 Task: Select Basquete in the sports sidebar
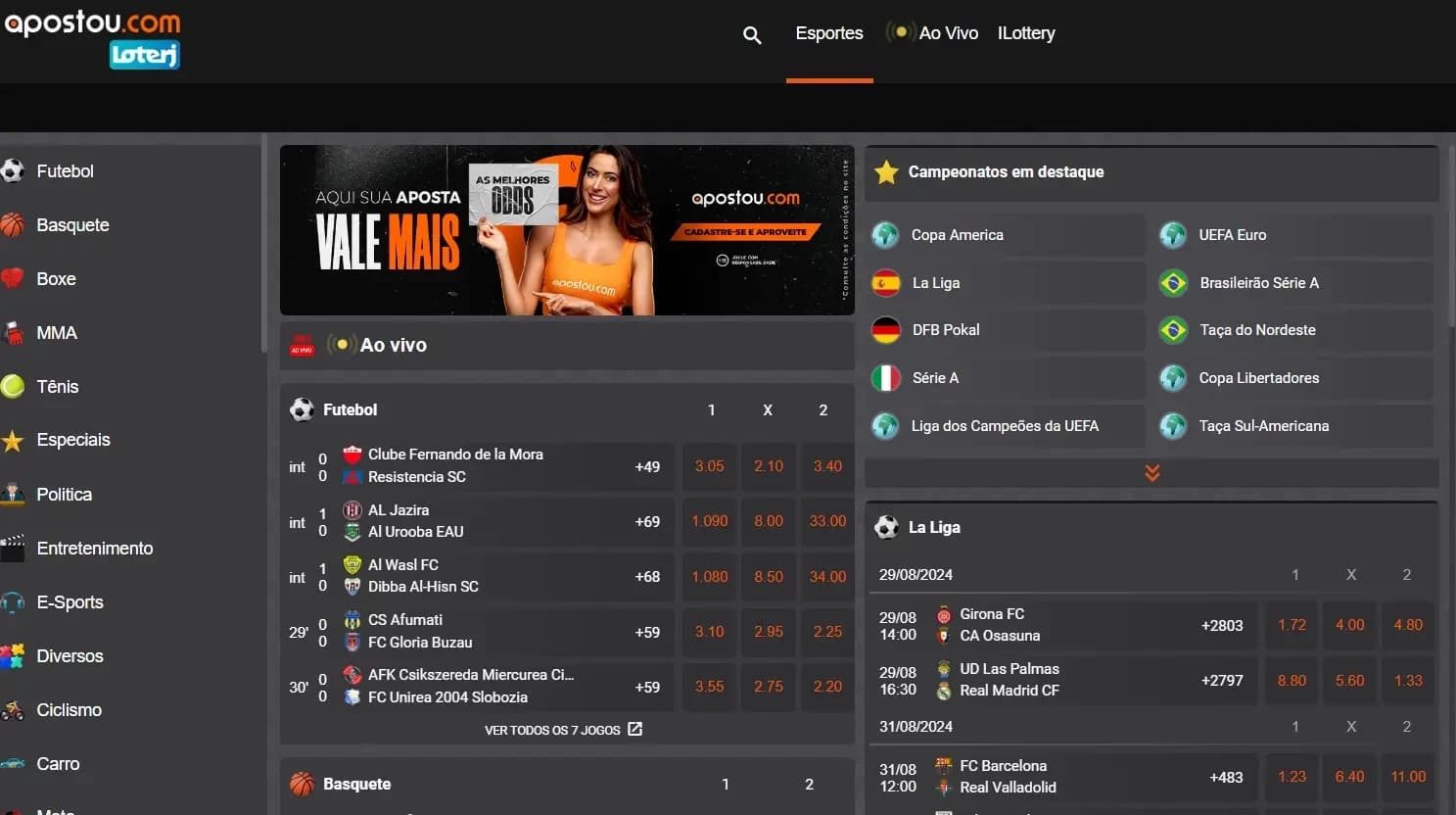pos(72,224)
